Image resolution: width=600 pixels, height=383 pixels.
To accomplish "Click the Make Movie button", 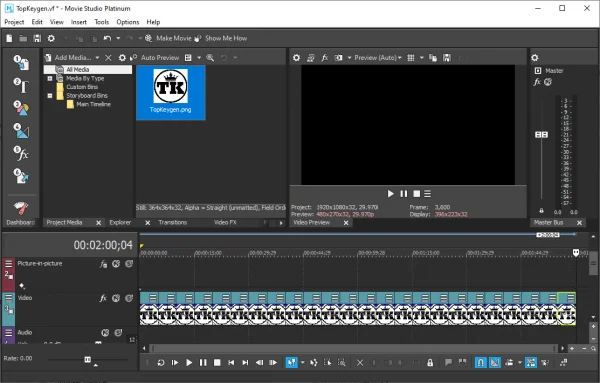I will pos(168,38).
